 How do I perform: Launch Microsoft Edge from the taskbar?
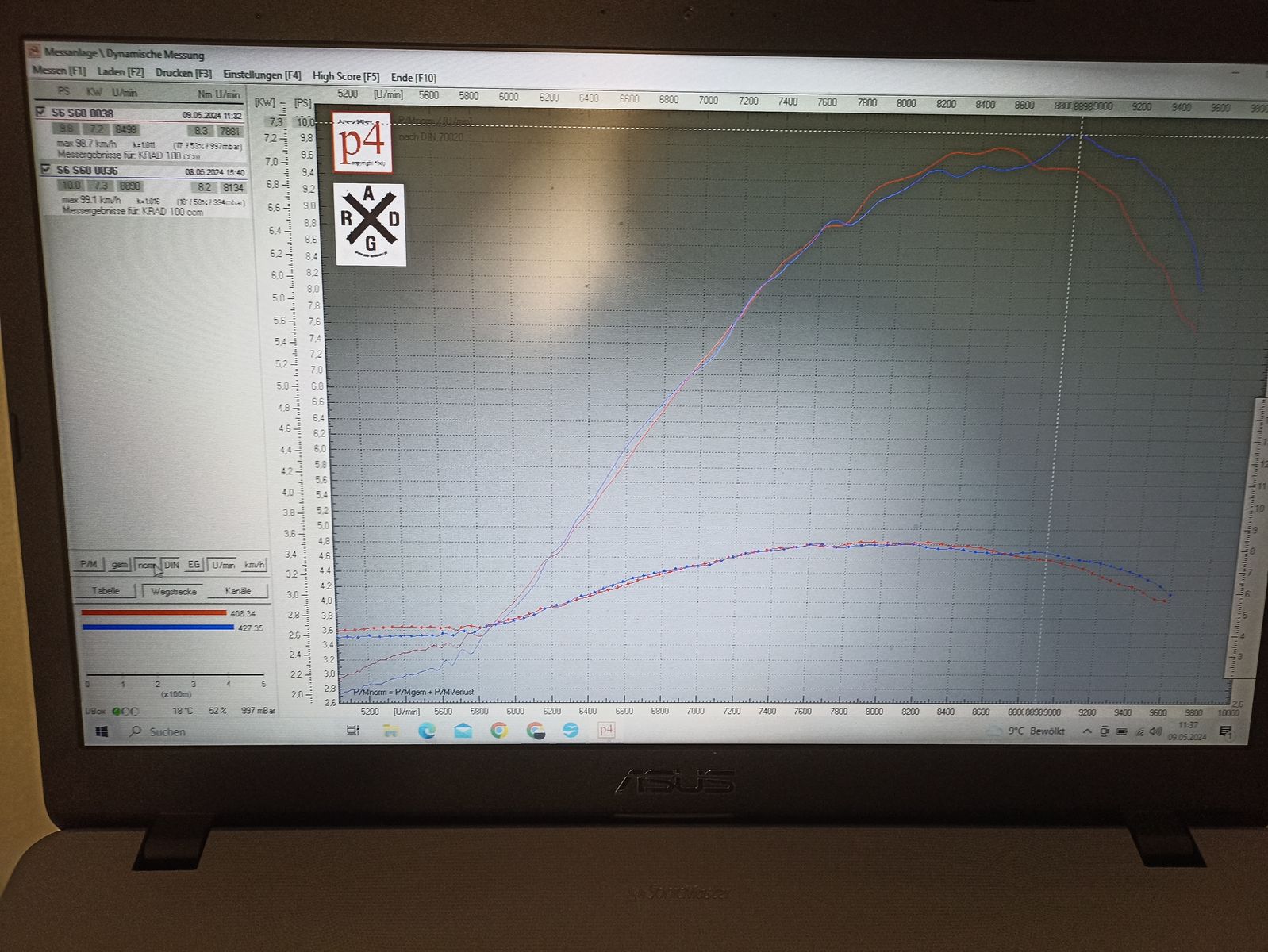427,731
